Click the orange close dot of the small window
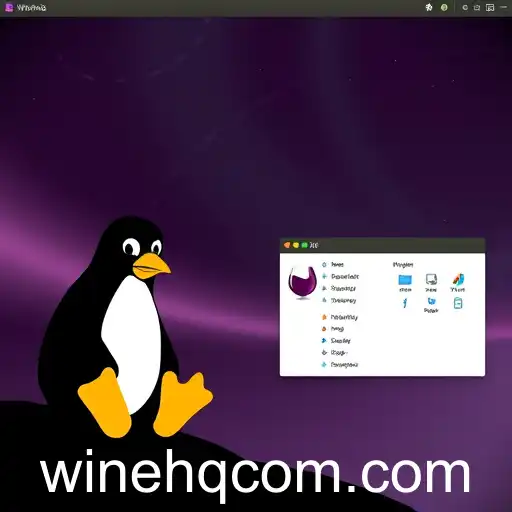This screenshot has height=512, width=512. pyautogui.click(x=287, y=245)
